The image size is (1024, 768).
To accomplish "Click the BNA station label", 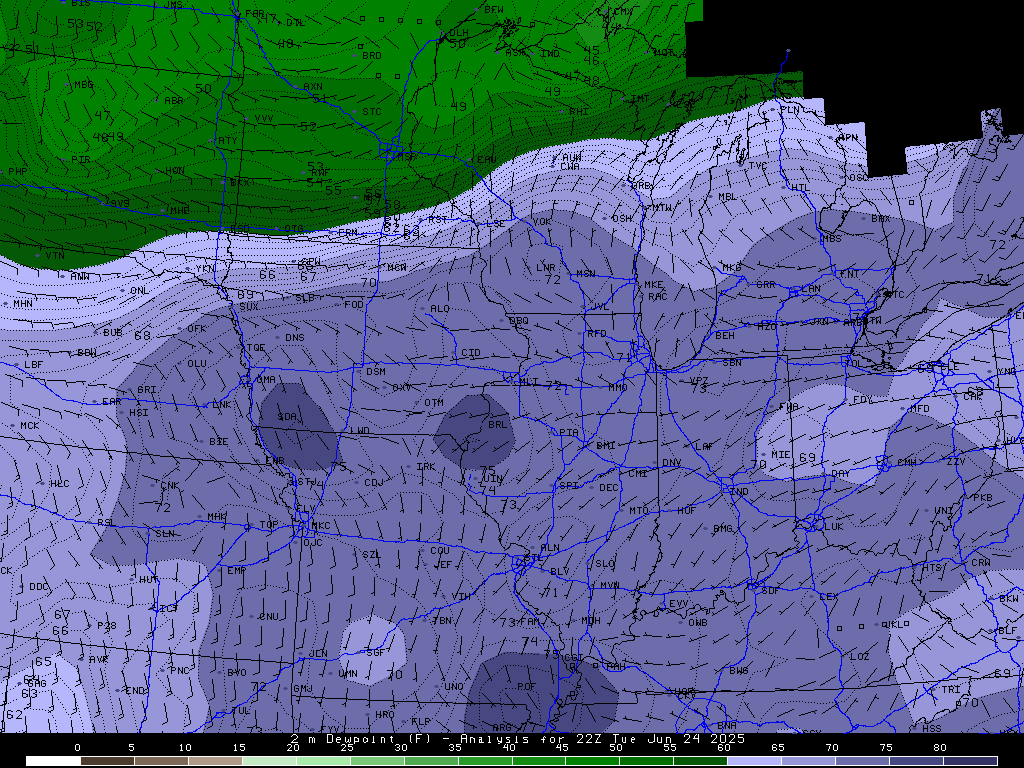I will (x=727, y=726).
